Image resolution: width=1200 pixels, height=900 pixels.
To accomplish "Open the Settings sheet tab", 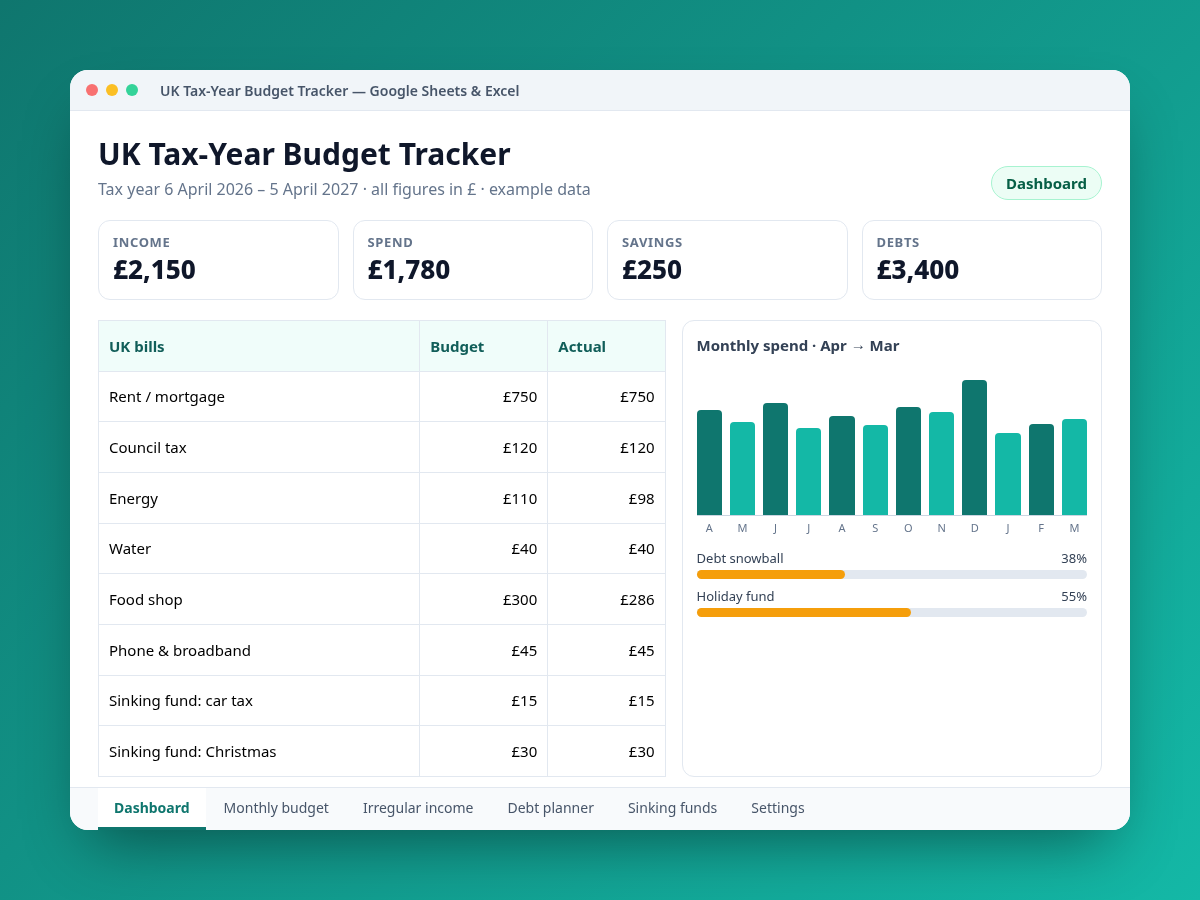I will tap(777, 808).
